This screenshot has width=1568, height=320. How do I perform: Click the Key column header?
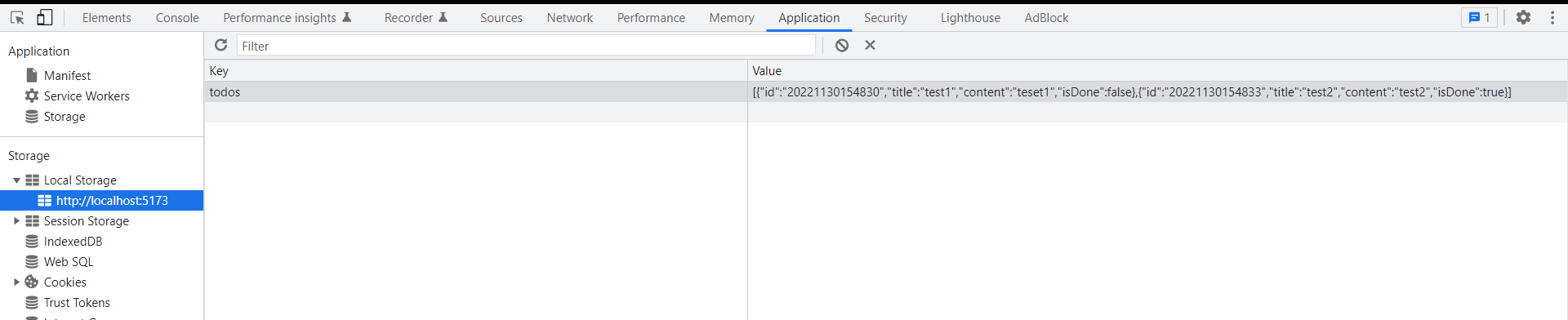tap(475, 71)
